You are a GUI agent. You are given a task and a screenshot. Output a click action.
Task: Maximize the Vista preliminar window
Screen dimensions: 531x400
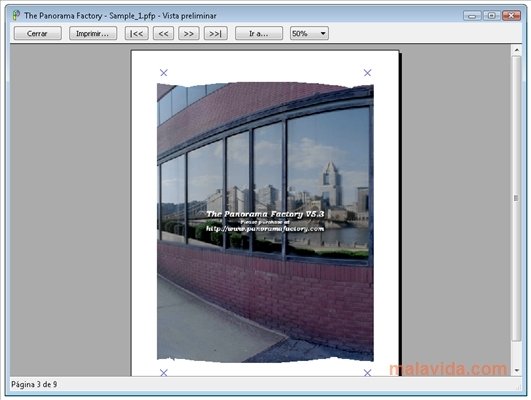coord(492,16)
